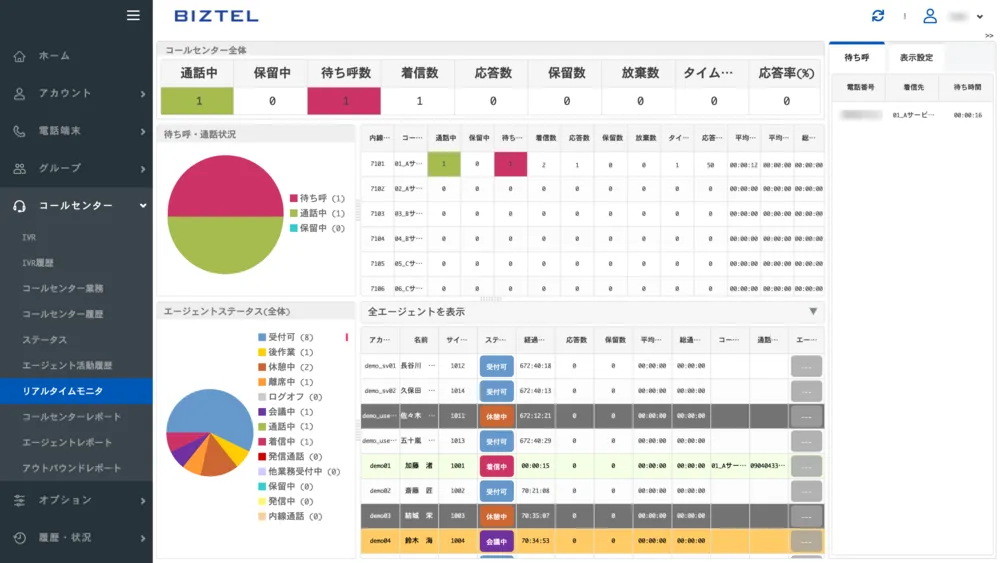Click the BIZTEL logo link
Viewport: 1000px width, 563px height.
[216, 16]
